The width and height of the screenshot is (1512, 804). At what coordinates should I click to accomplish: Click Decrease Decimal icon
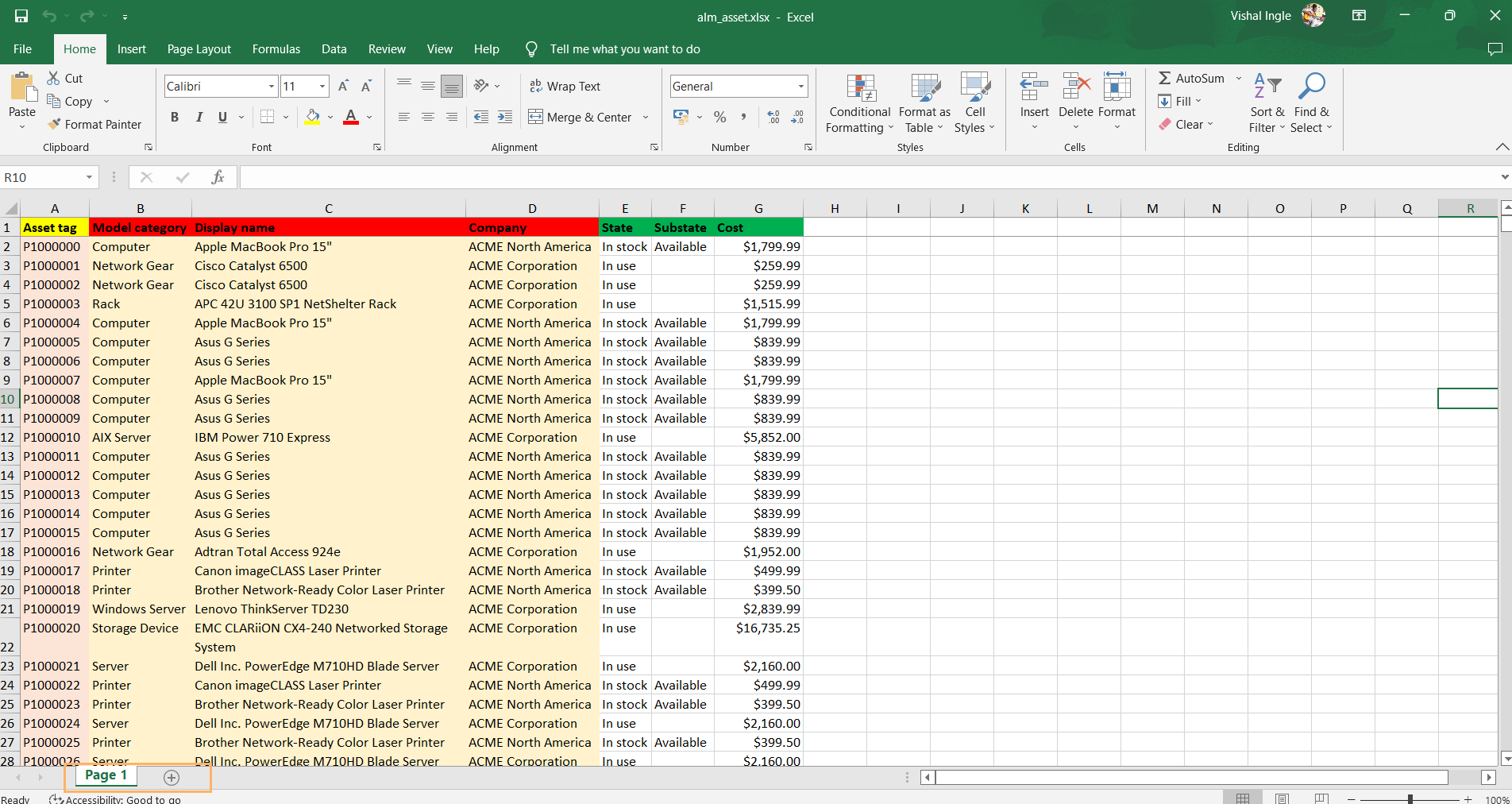[x=797, y=117]
